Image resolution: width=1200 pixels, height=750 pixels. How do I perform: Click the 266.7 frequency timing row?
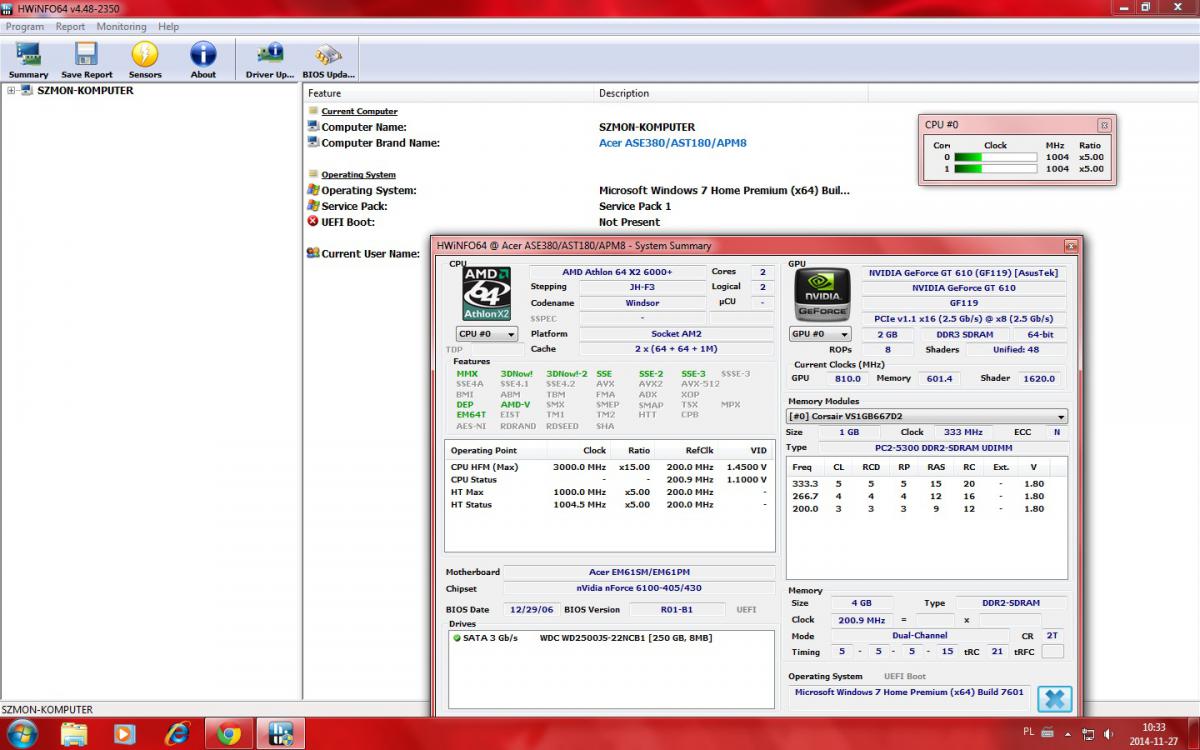pyautogui.click(x=926, y=496)
